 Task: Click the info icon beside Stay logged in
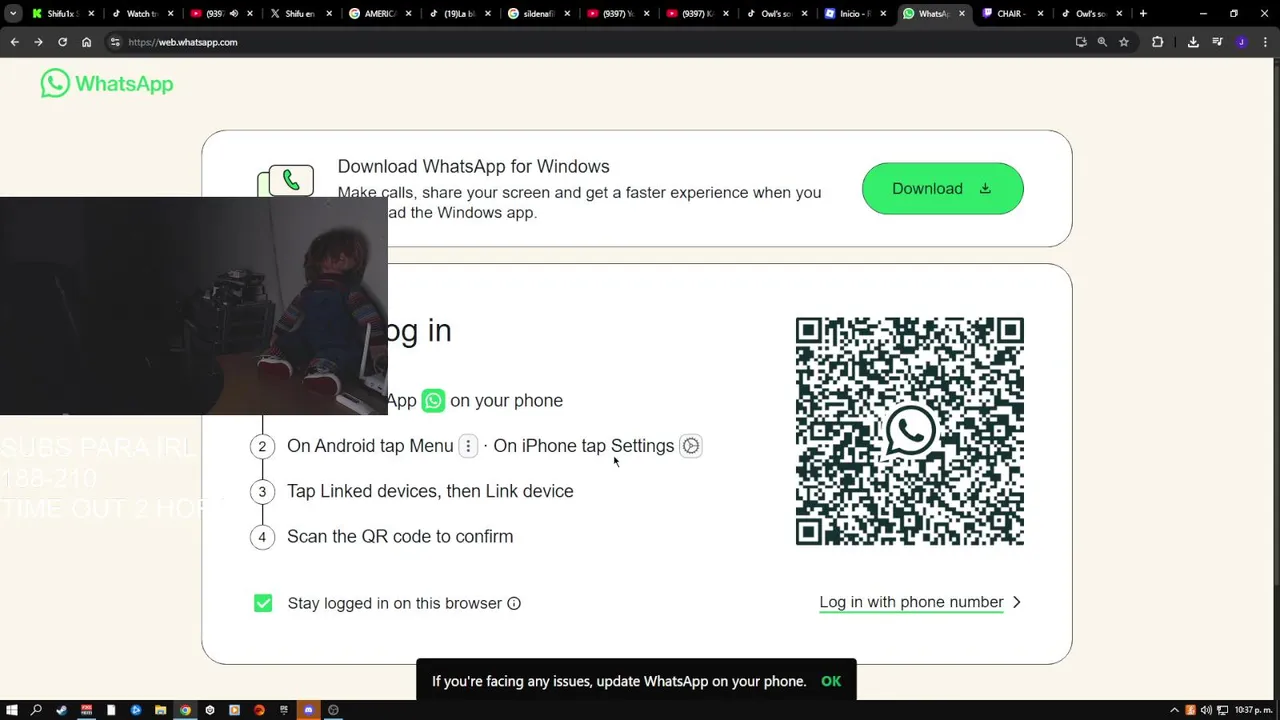(514, 603)
